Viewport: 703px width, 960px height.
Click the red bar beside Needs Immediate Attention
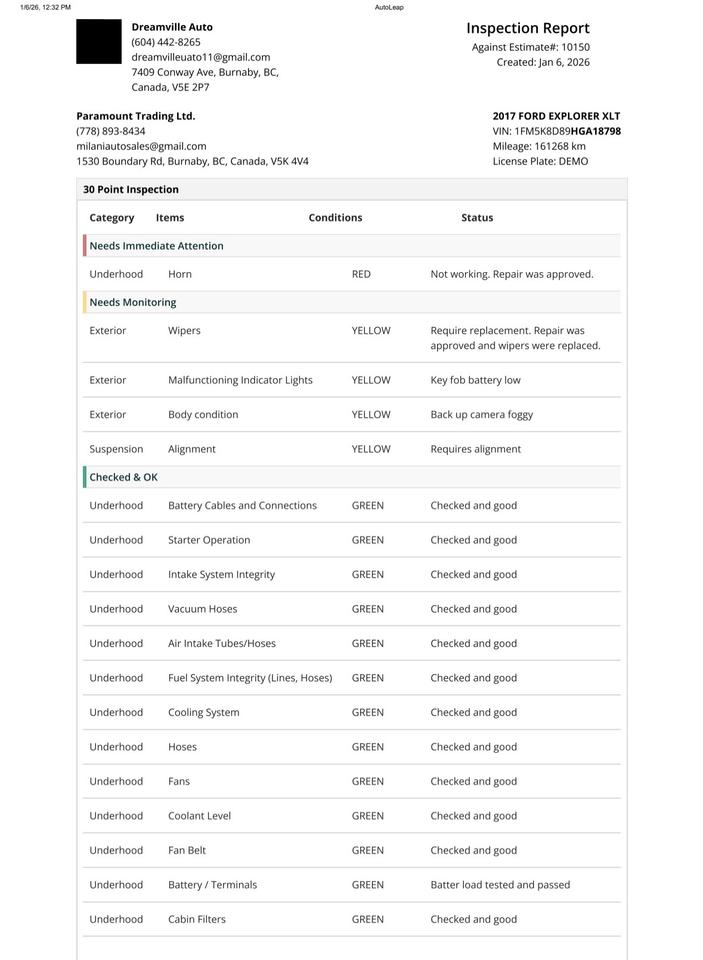tap(85, 246)
